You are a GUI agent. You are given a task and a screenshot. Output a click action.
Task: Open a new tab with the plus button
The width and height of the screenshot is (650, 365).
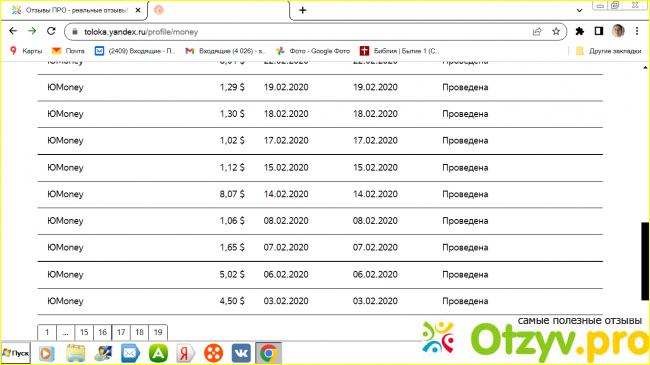tap(303, 10)
